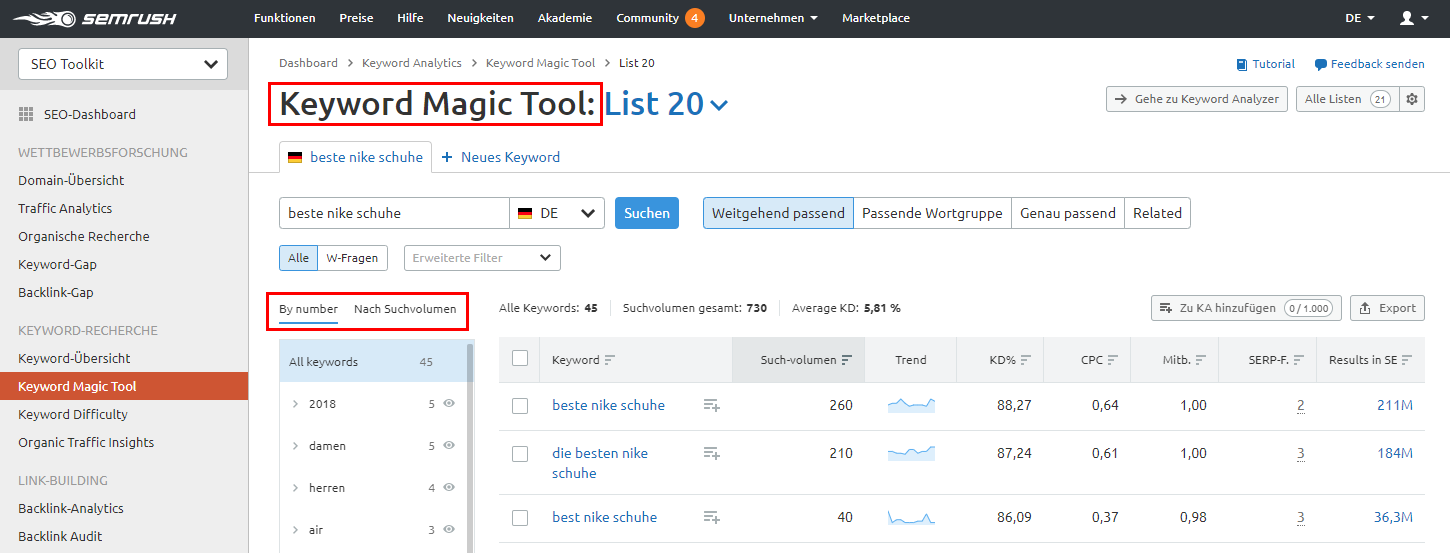The width and height of the screenshot is (1450, 553).
Task: Click the keyword search input field
Action: point(394,213)
